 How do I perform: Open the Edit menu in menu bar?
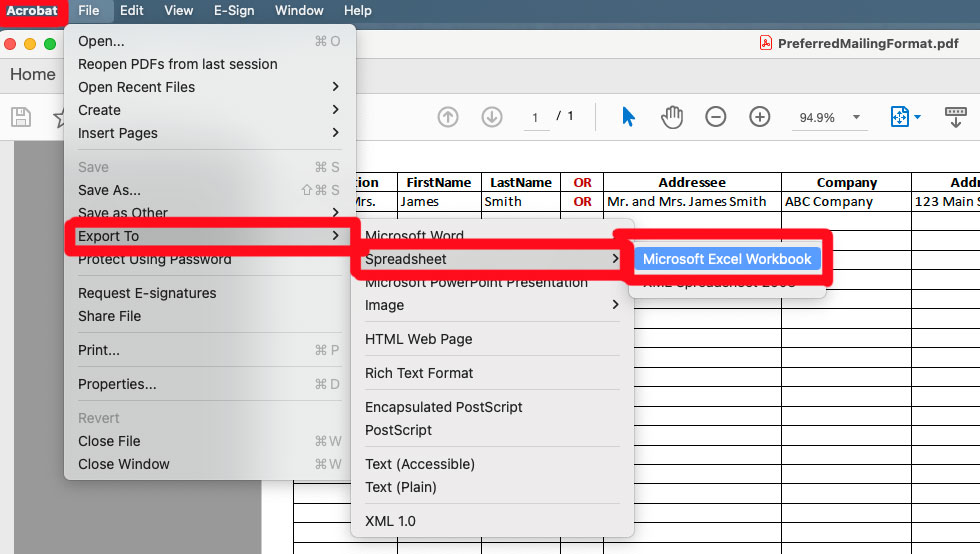click(x=131, y=11)
